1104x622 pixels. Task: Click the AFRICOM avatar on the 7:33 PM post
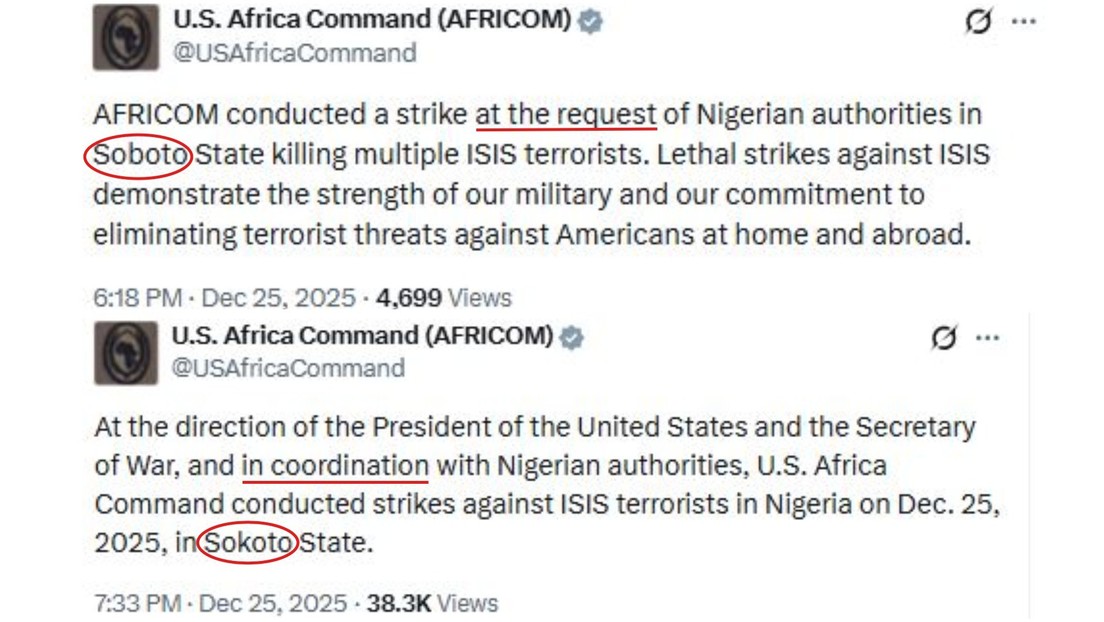[126, 353]
